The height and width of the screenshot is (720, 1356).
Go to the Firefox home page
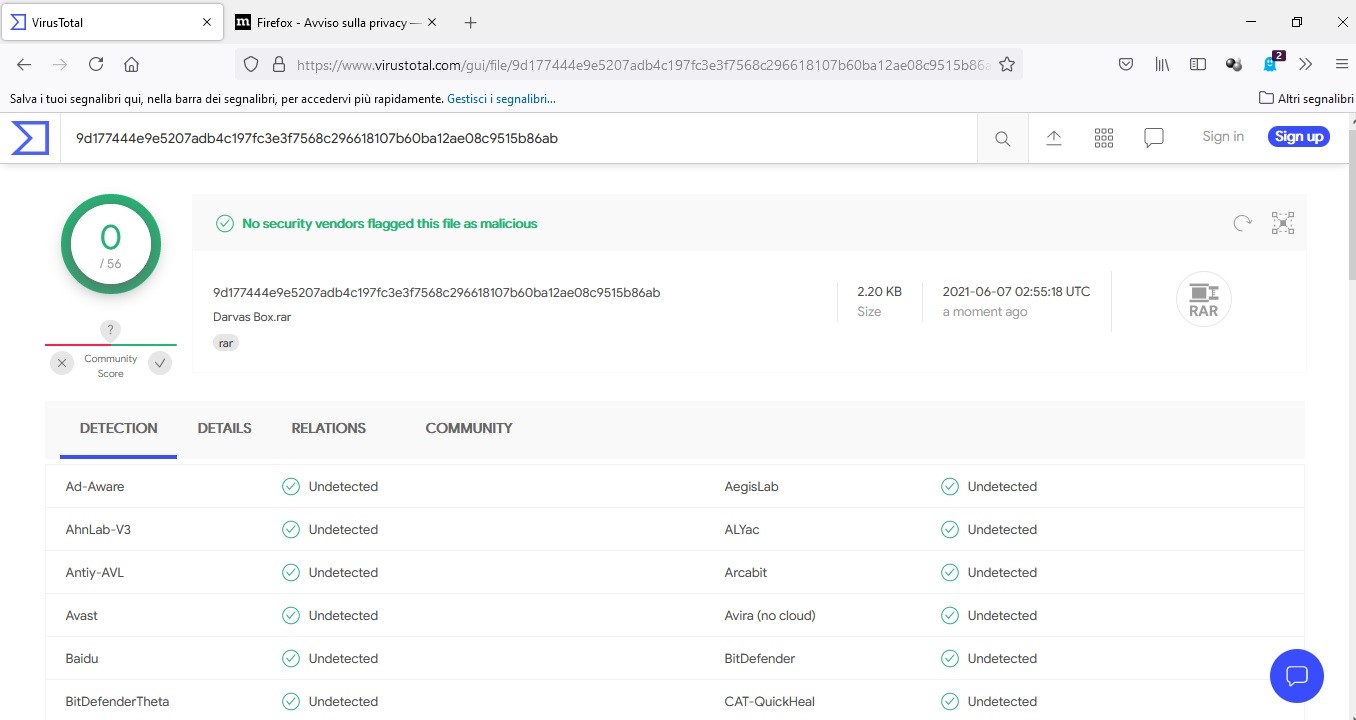131,64
